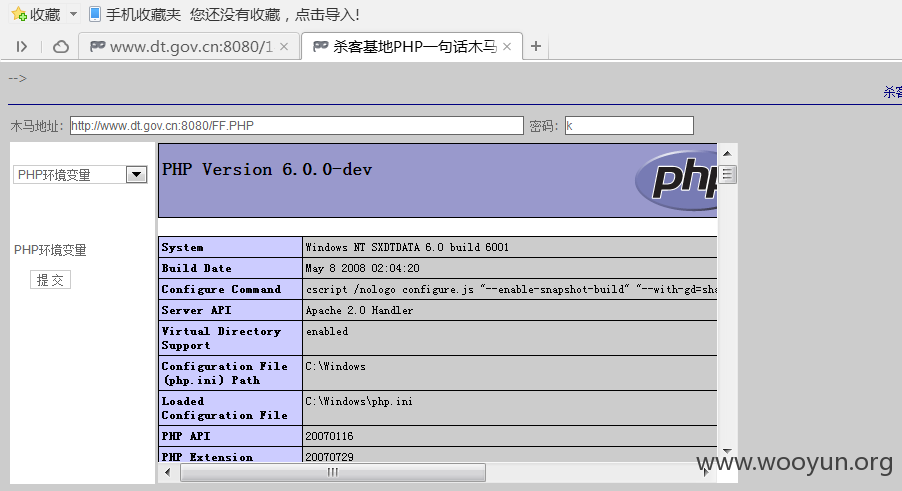The image size is (902, 491).
Task: Click the cloud restore icon
Action: pyautogui.click(x=60, y=47)
